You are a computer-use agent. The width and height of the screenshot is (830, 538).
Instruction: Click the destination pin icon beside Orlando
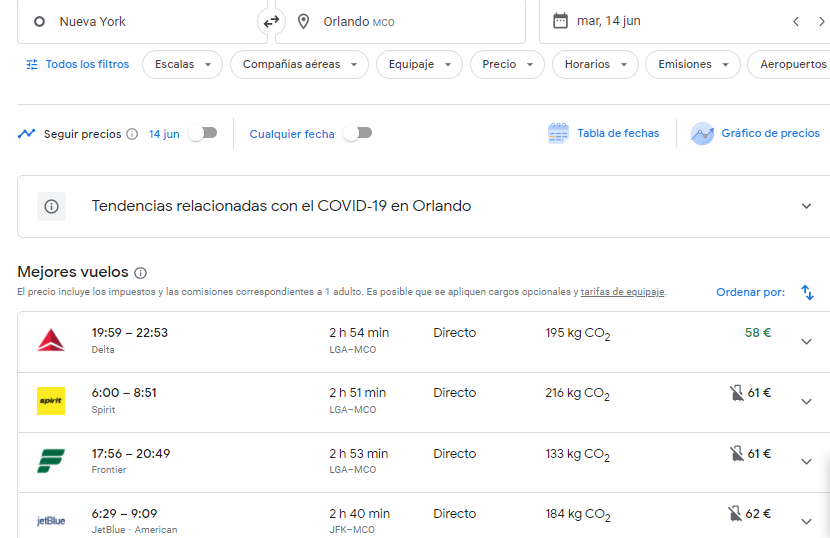tap(303, 22)
